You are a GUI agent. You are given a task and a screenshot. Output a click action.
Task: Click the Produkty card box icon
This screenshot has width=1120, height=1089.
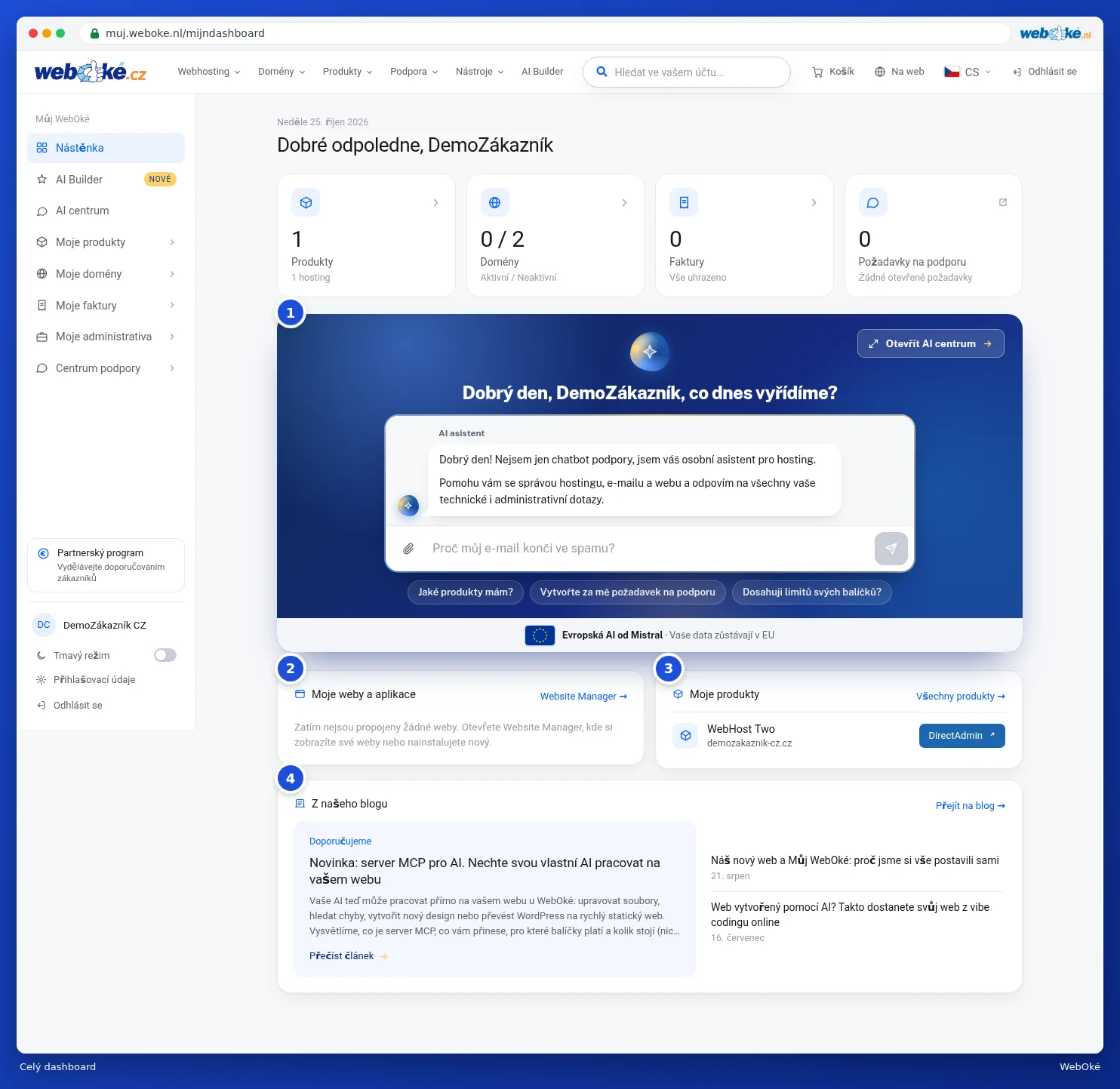pyautogui.click(x=306, y=202)
